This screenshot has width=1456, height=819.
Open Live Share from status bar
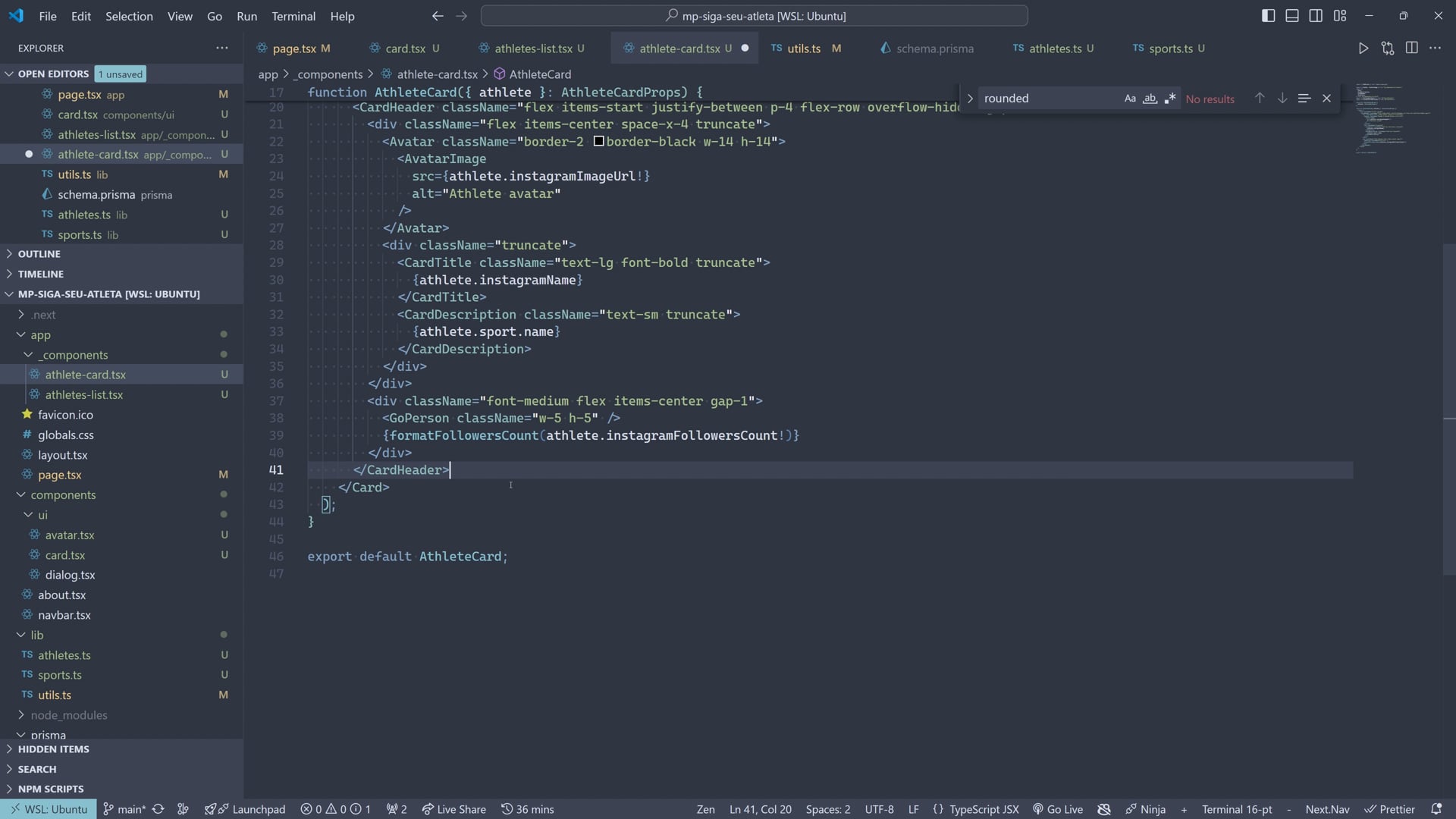pyautogui.click(x=453, y=809)
